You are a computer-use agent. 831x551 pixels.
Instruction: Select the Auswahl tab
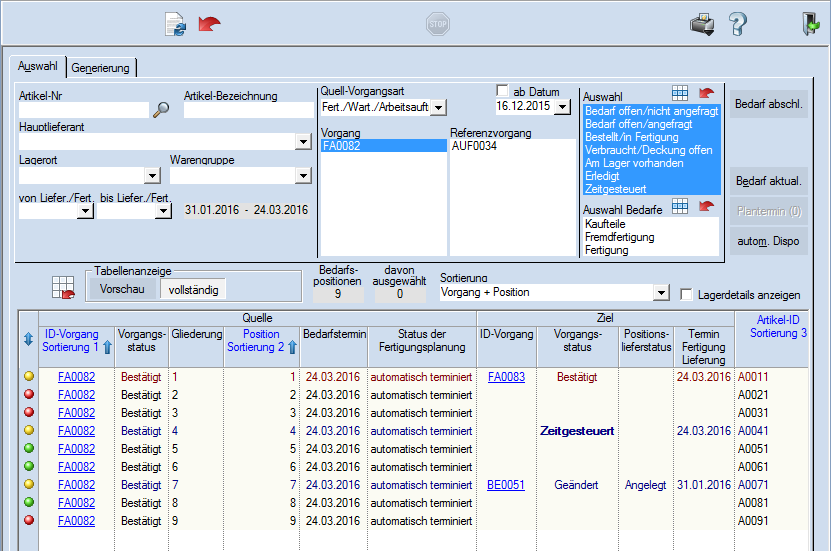coord(38,67)
